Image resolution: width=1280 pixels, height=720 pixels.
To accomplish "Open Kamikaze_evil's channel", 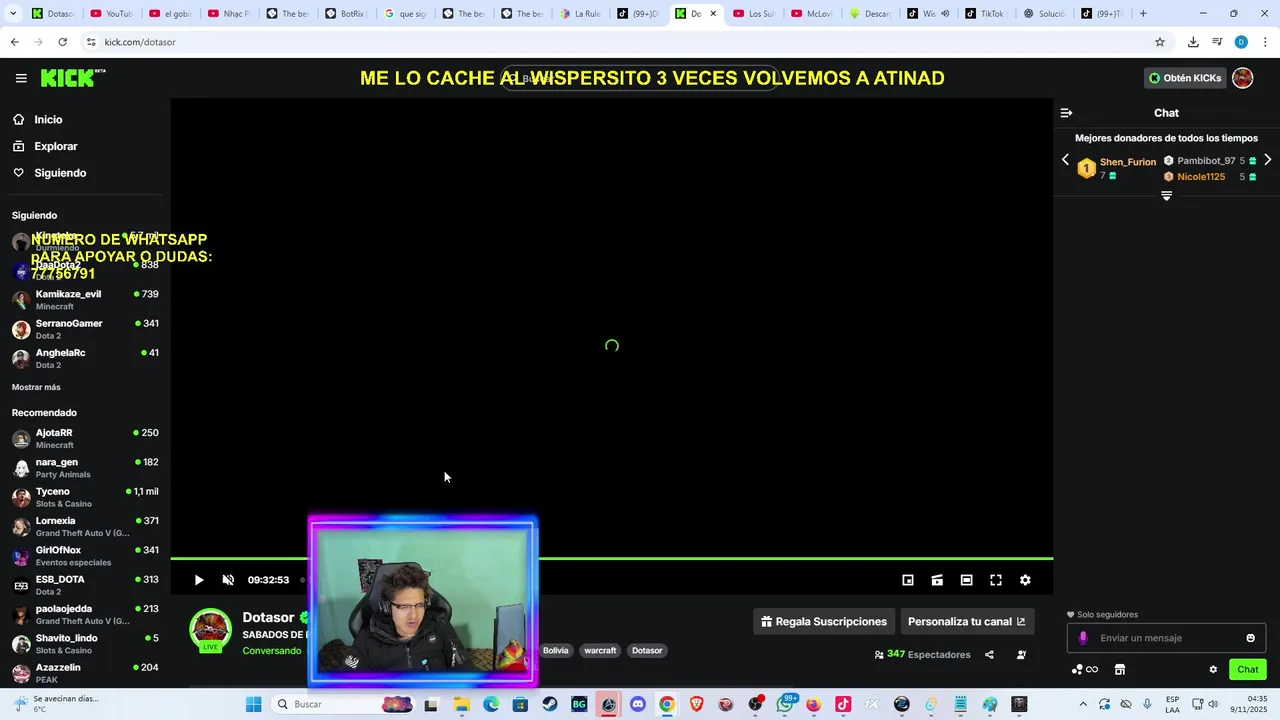I will coord(85,300).
